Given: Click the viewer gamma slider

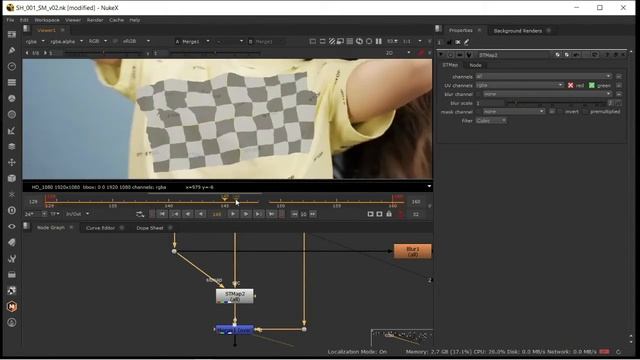Looking at the screenshot, I should click(215, 53).
